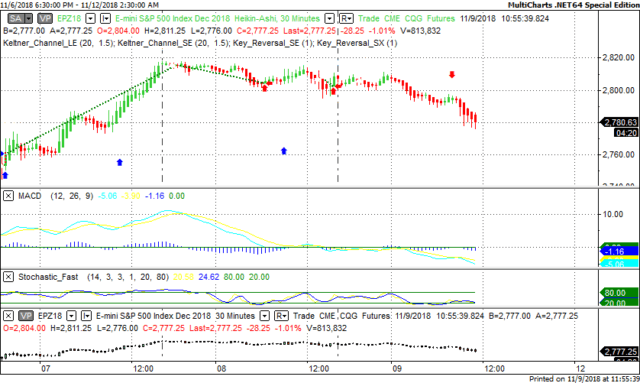Click the yellow 20.58 Stochastic value

coord(183,277)
